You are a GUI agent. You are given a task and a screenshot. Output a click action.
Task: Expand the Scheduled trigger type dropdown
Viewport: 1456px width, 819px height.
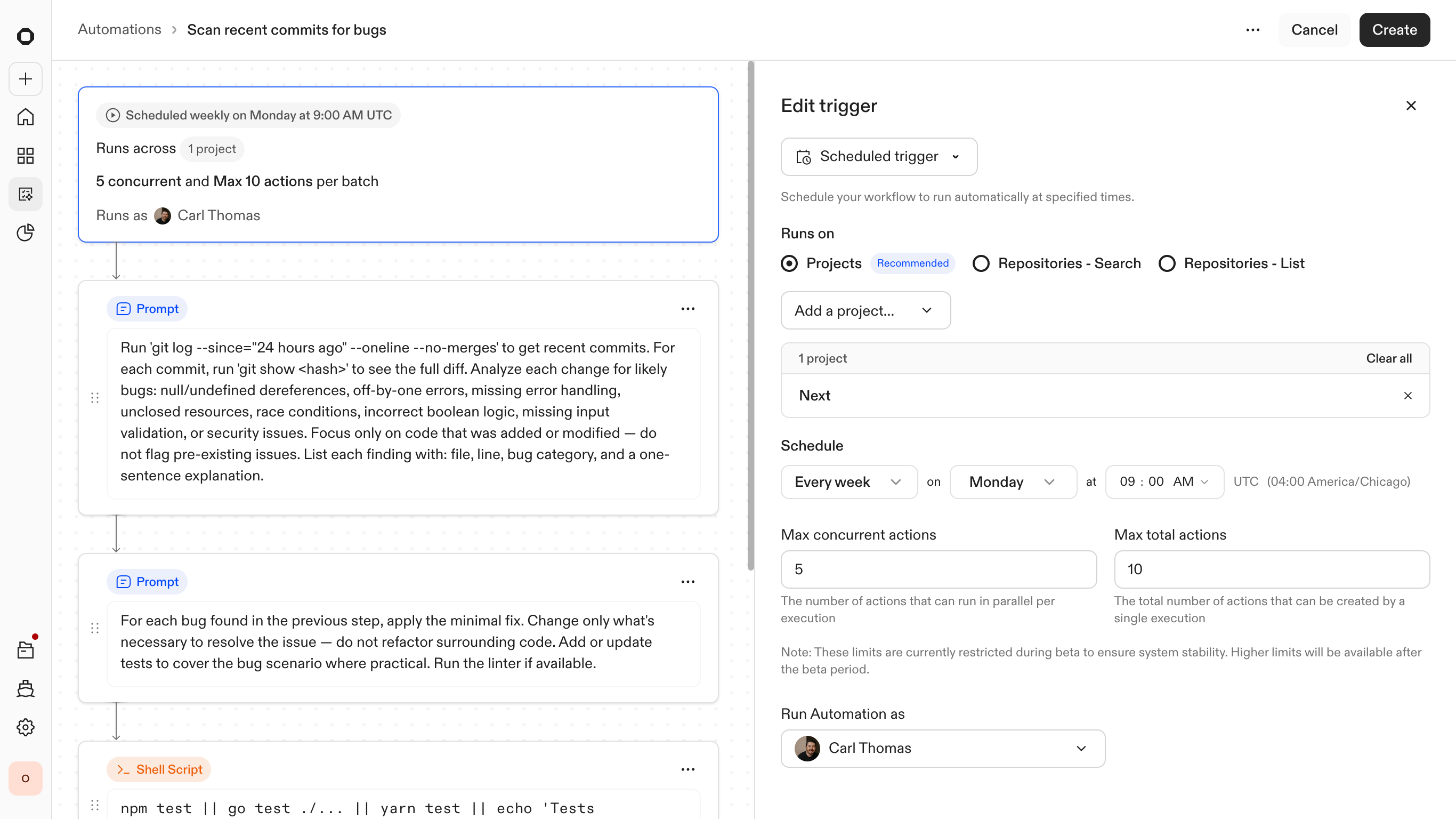tap(878, 157)
